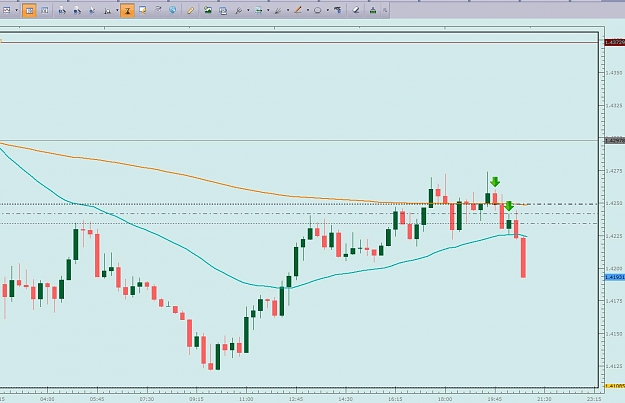Click the camera snapshot toolbar icon

[x=223, y=11]
